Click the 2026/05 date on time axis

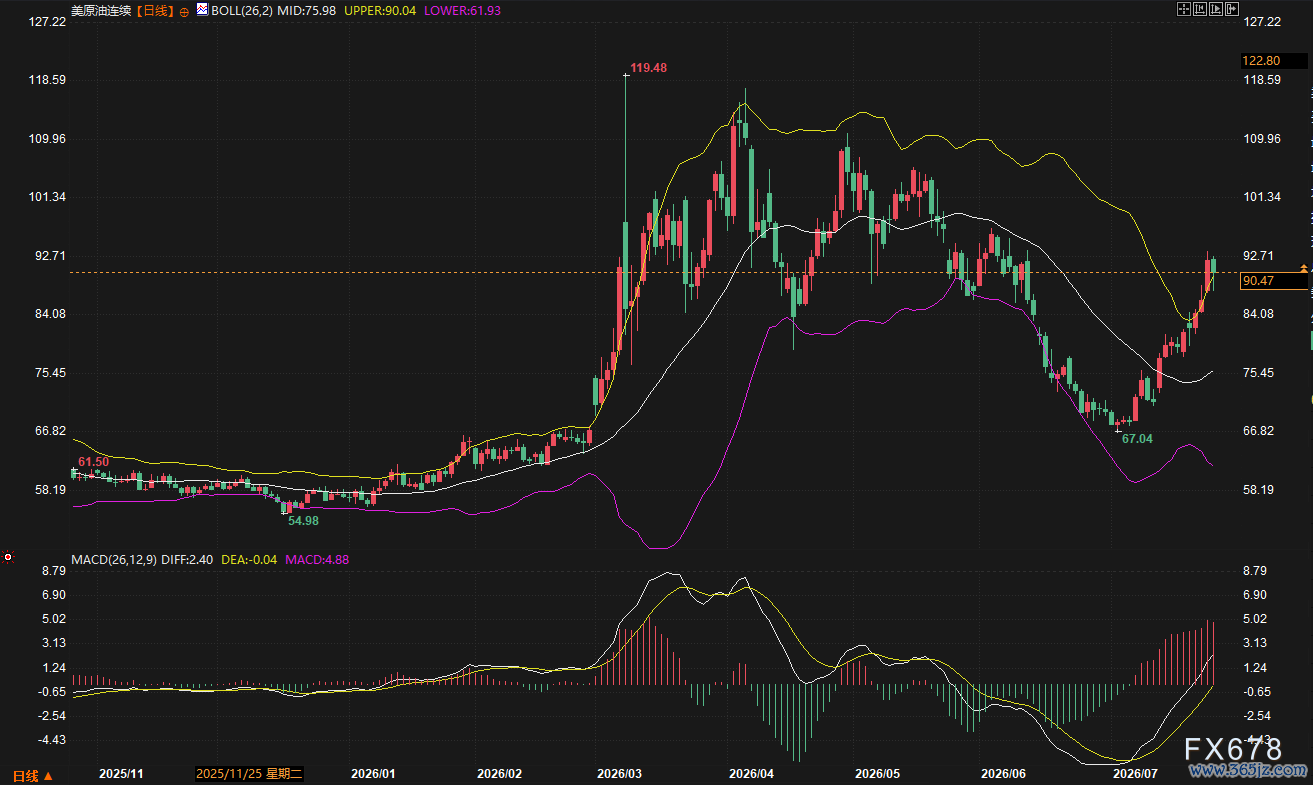(x=878, y=774)
